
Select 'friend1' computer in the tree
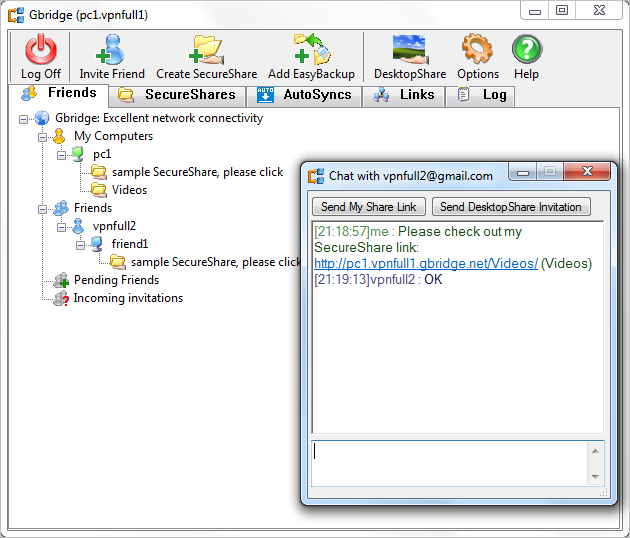click(130, 244)
